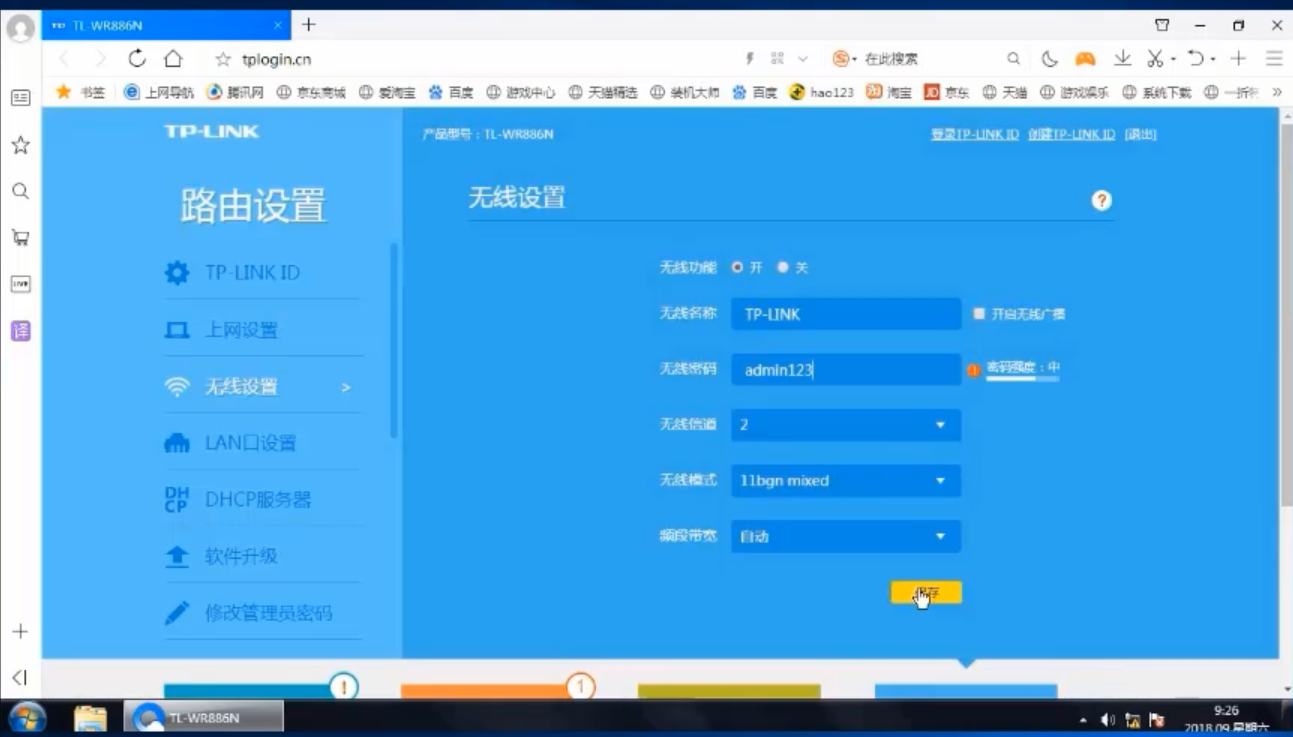Click the game controller icon in toolbar
The height and width of the screenshot is (737, 1293).
click(1085, 58)
